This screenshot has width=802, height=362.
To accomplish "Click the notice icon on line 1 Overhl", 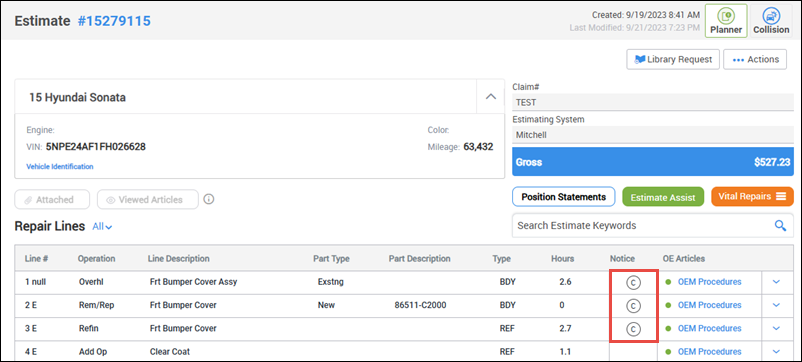I will click(x=633, y=282).
